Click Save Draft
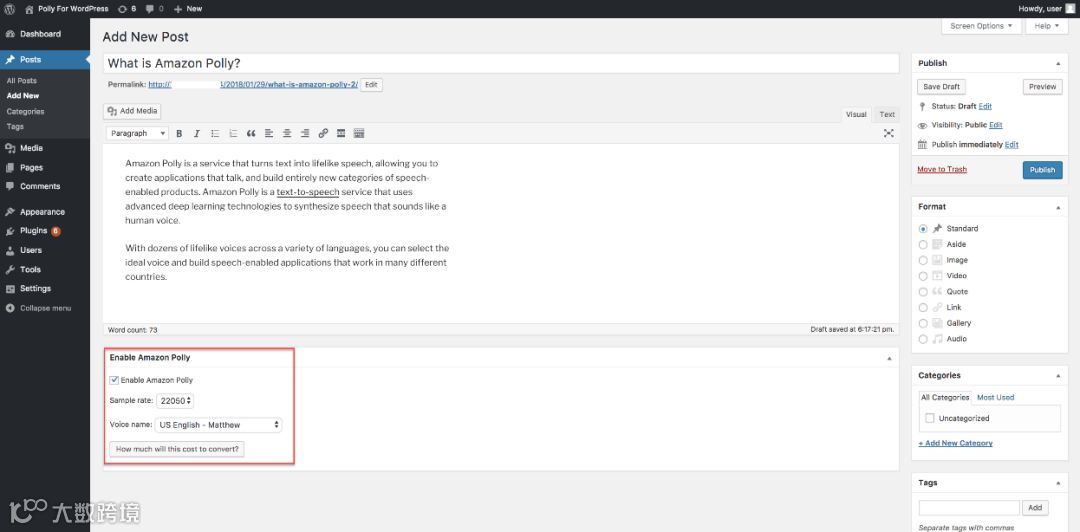The image size is (1080, 532). (942, 87)
